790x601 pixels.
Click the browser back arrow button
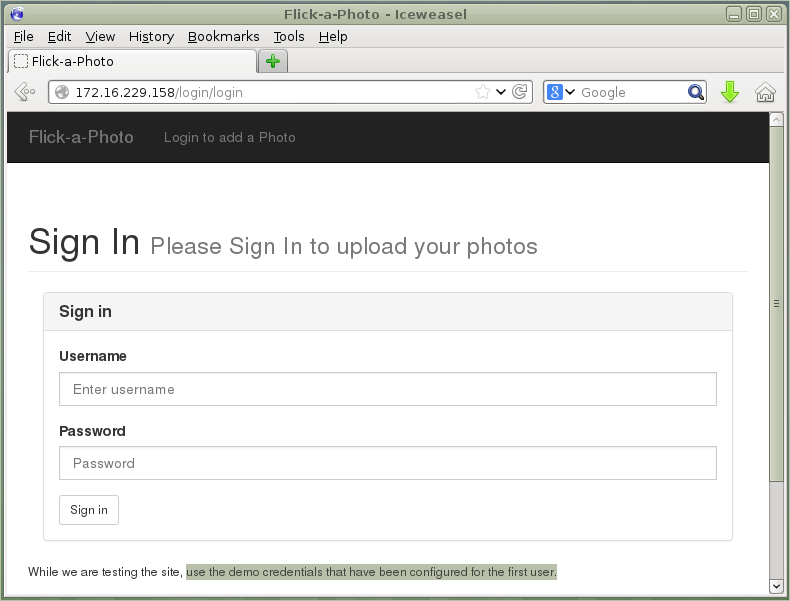pos(25,92)
